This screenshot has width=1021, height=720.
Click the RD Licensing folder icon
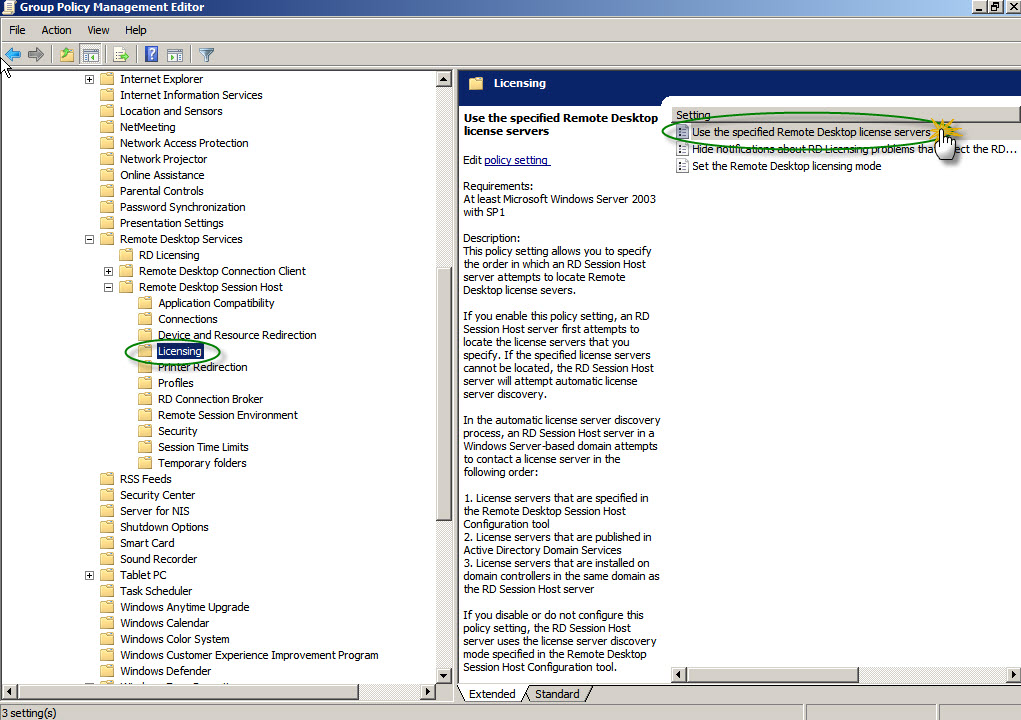pos(126,255)
